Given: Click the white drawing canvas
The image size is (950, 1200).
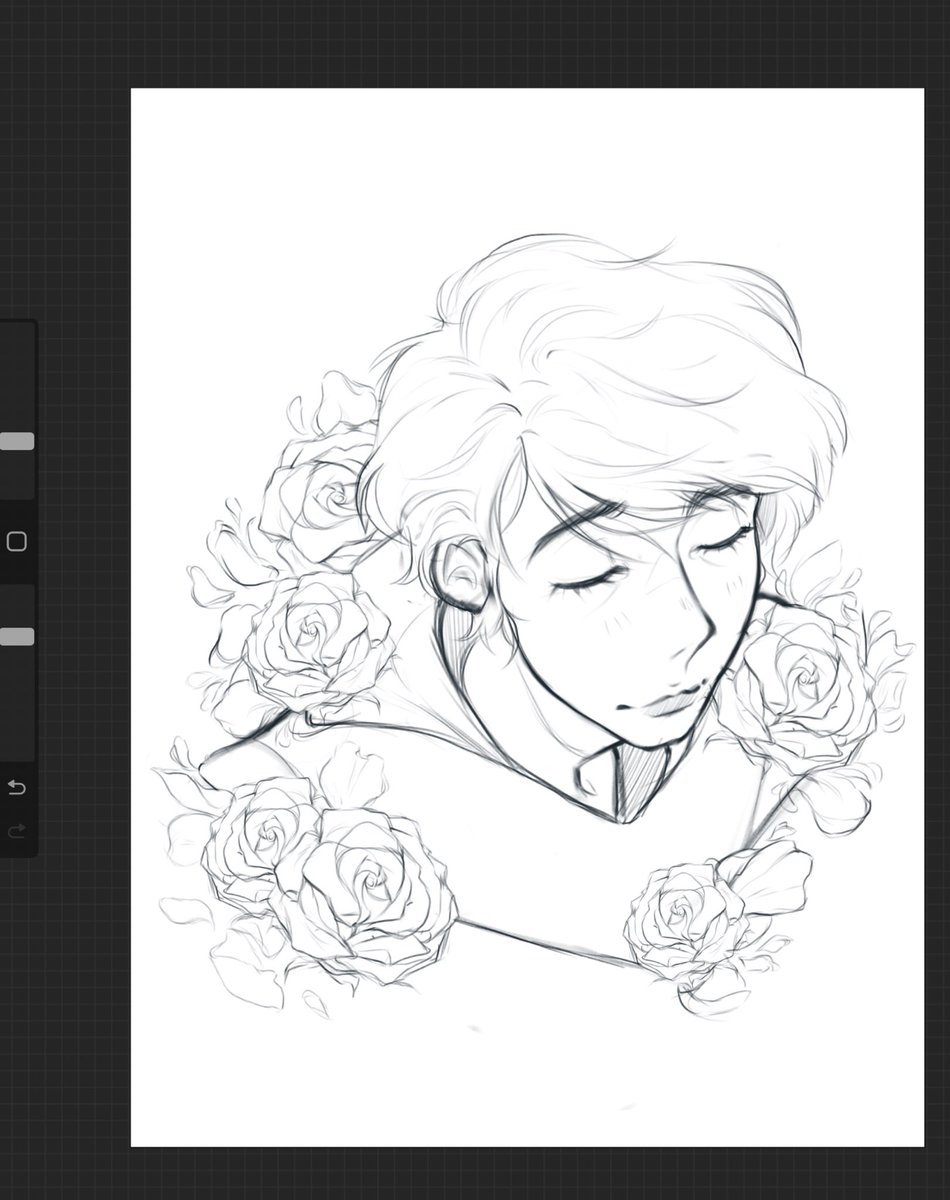Looking at the screenshot, I should [x=527, y=617].
